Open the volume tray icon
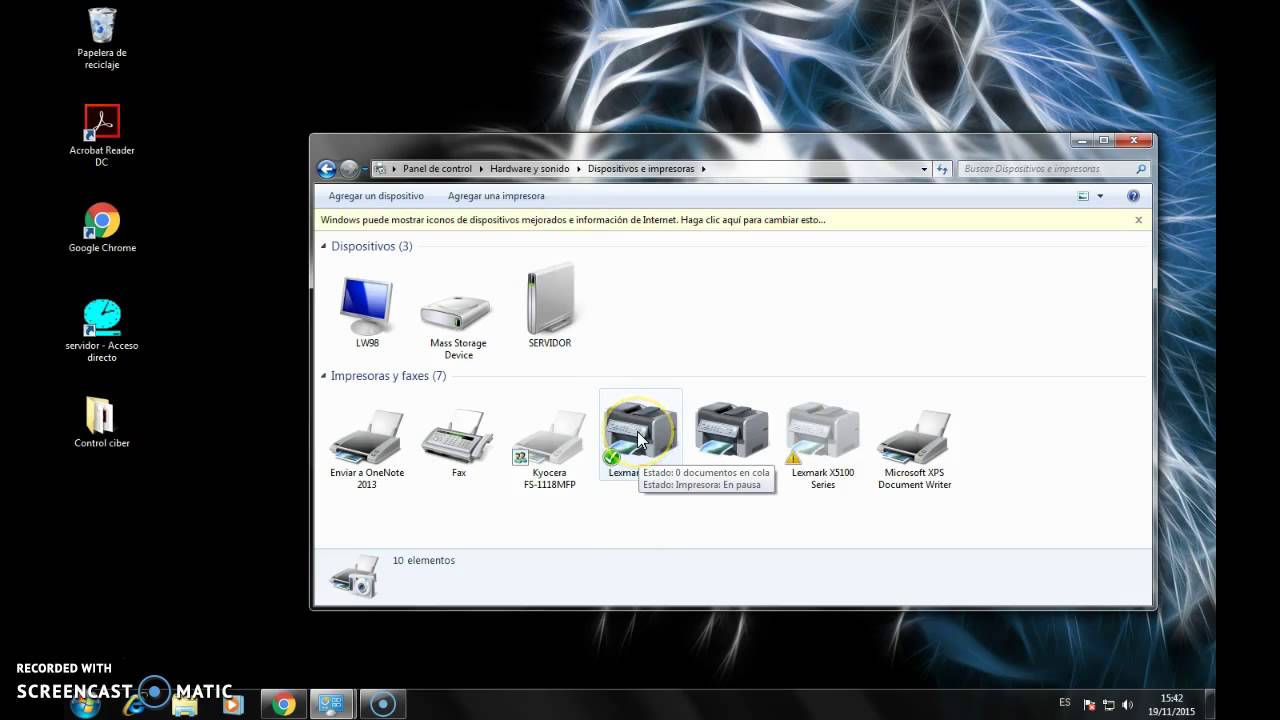 tap(1127, 705)
